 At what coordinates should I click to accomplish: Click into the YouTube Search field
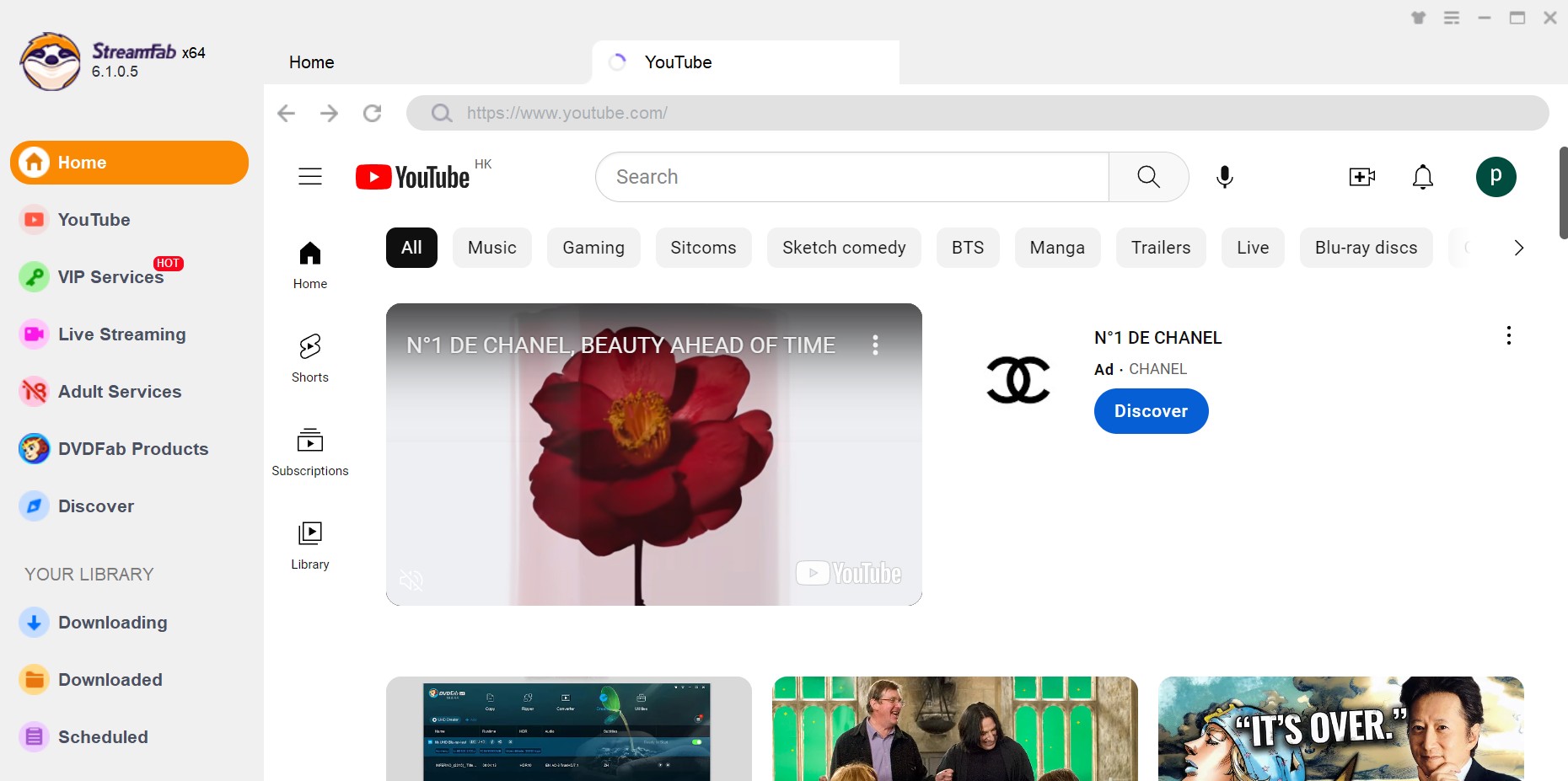pos(852,177)
